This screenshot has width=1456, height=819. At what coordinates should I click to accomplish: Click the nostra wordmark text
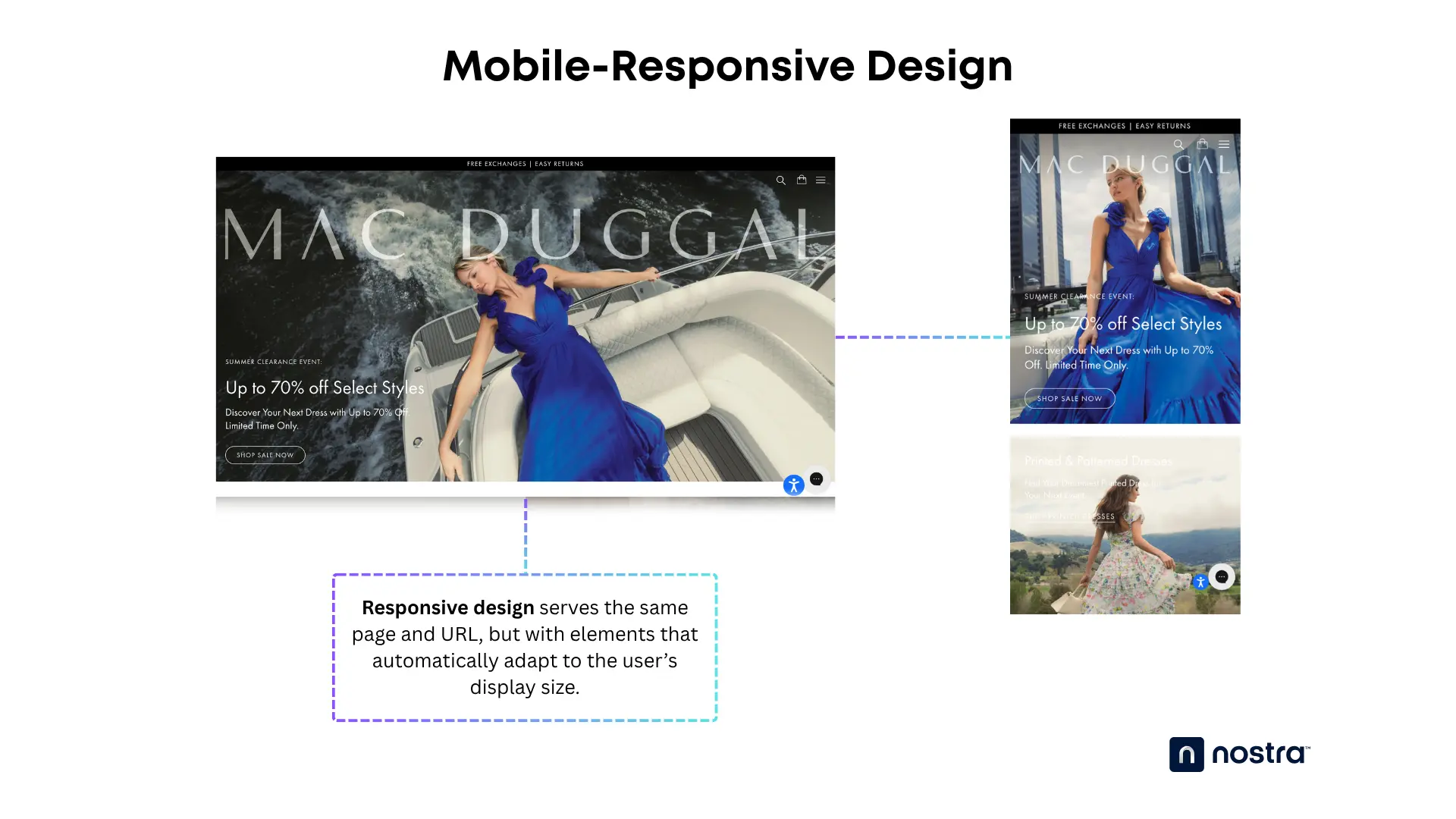coord(1260,754)
